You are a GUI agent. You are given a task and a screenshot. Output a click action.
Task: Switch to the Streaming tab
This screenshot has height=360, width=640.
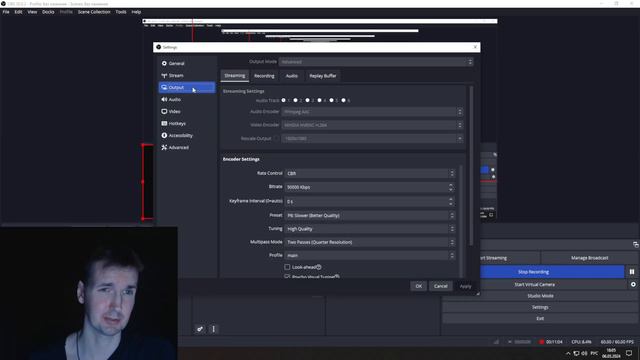(x=235, y=76)
